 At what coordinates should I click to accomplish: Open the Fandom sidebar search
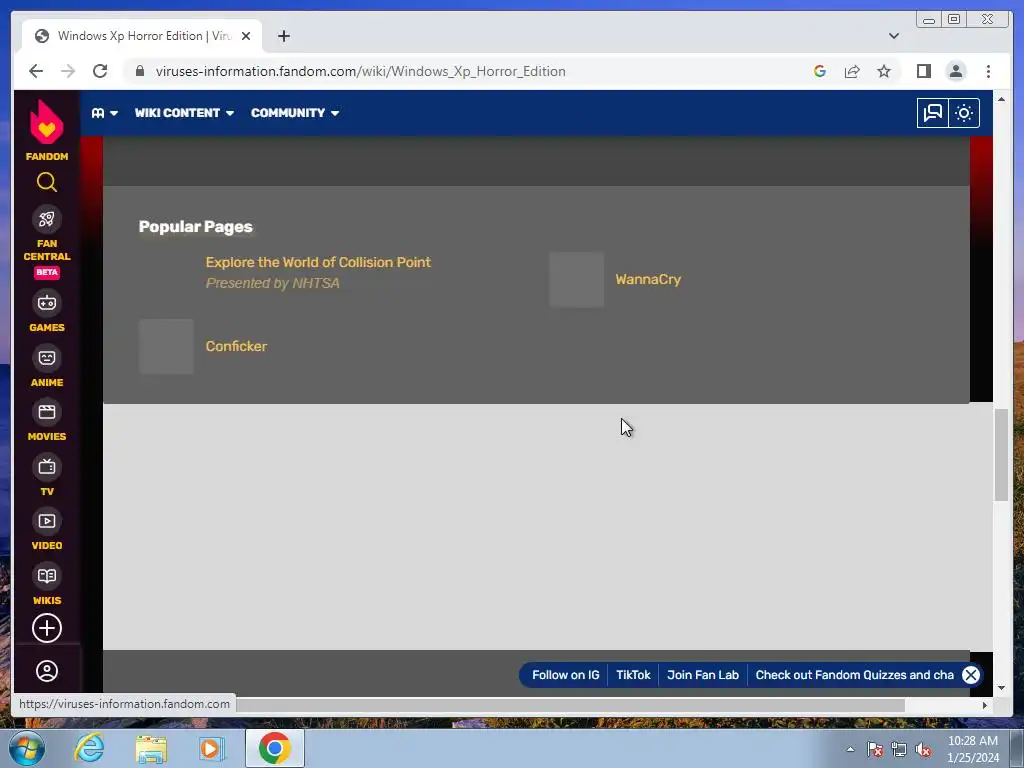tap(46, 182)
